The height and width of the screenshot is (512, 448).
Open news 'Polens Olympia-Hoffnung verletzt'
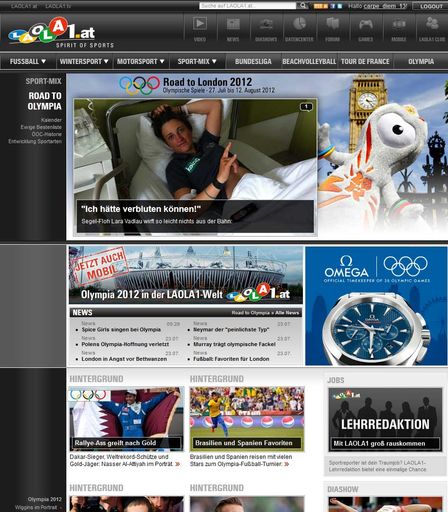125,344
